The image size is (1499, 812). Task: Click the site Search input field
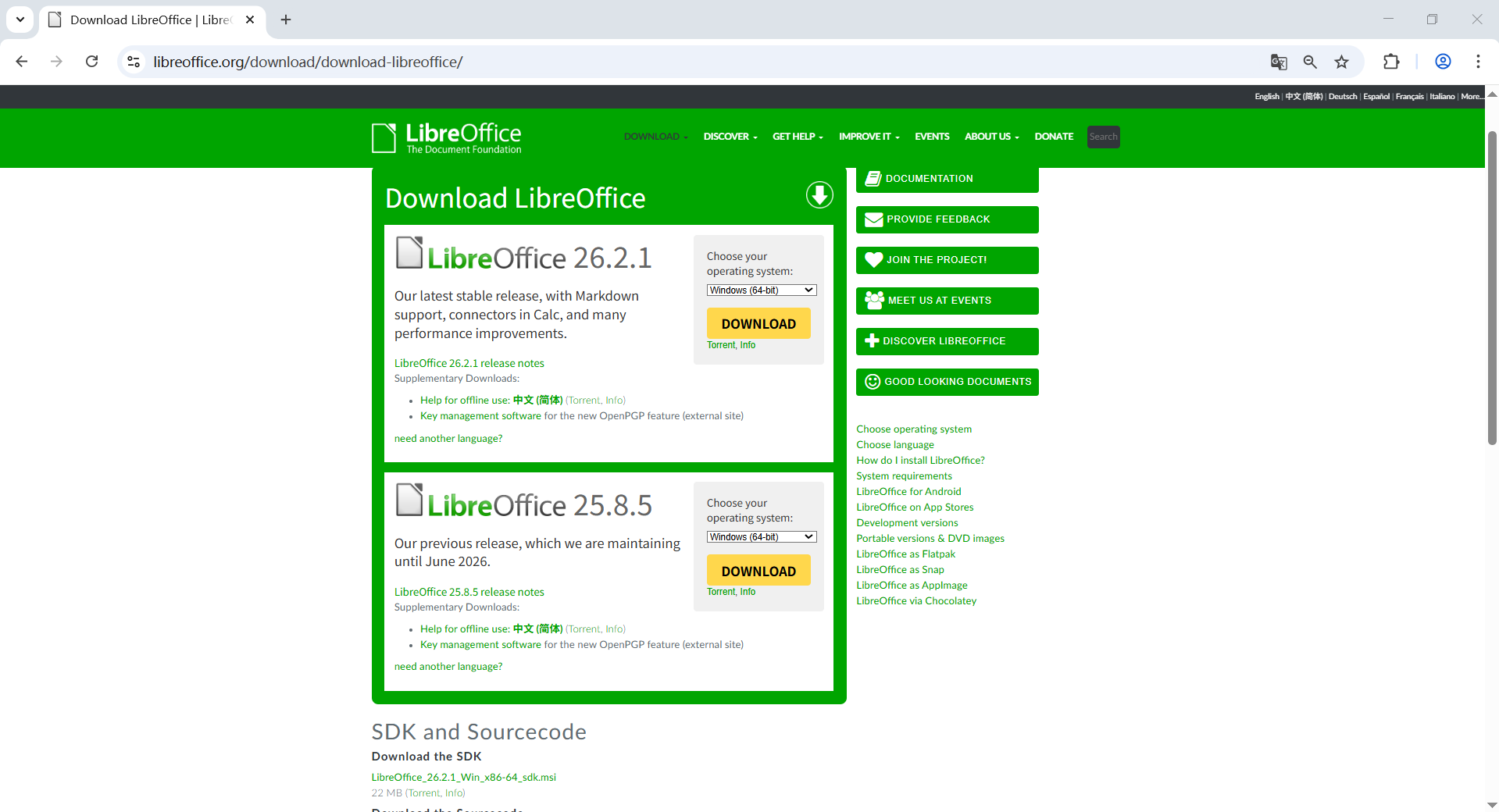pos(1103,137)
